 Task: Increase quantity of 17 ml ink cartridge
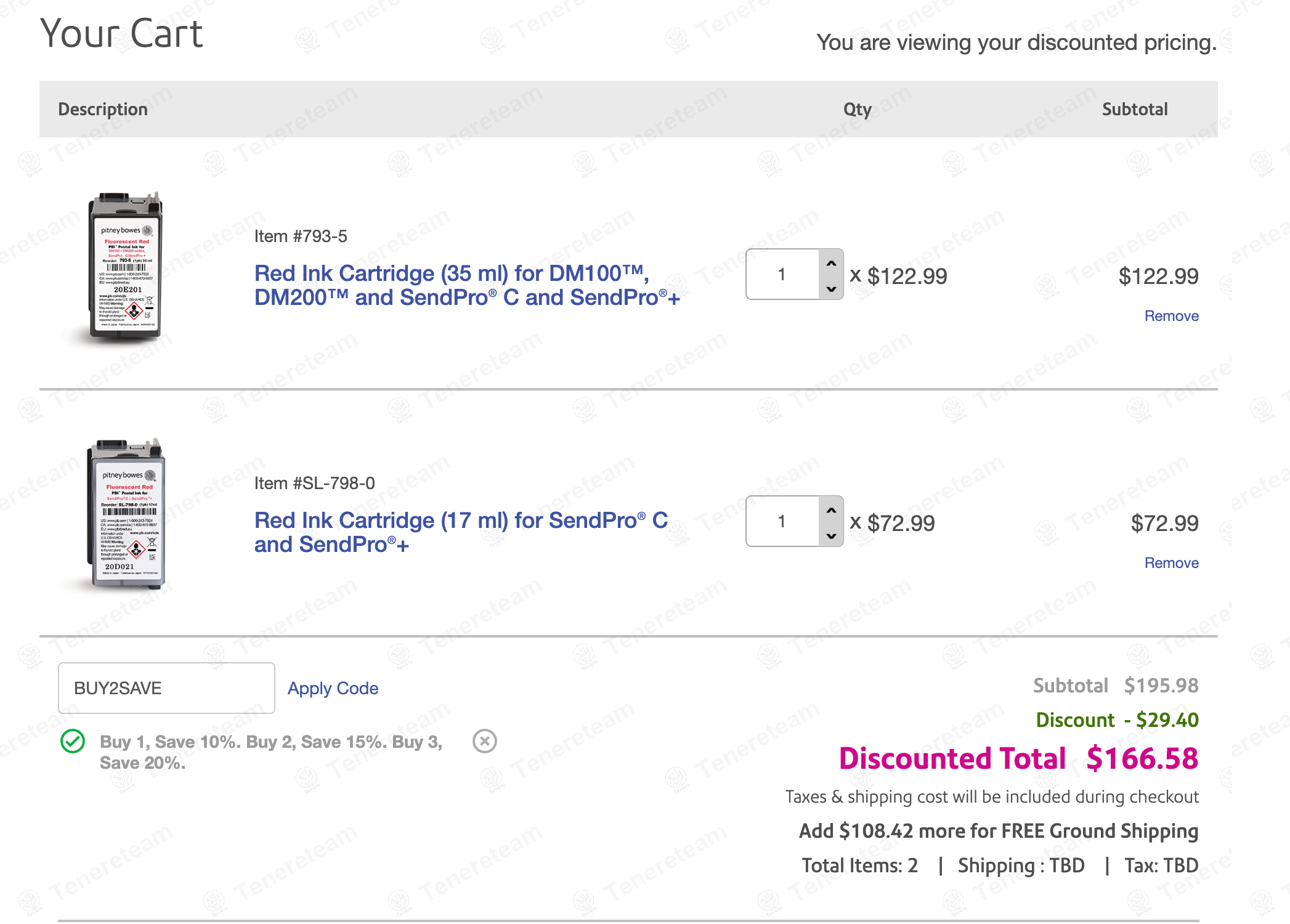(831, 510)
